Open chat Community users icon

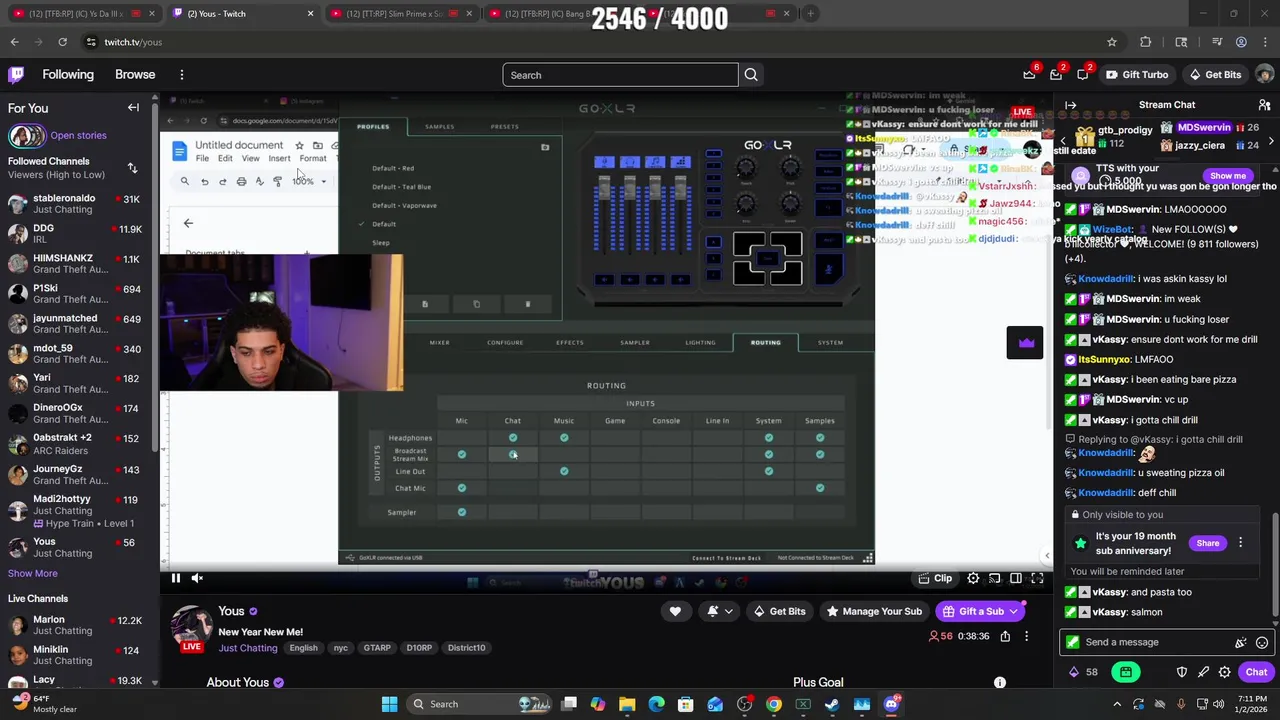click(x=1265, y=105)
